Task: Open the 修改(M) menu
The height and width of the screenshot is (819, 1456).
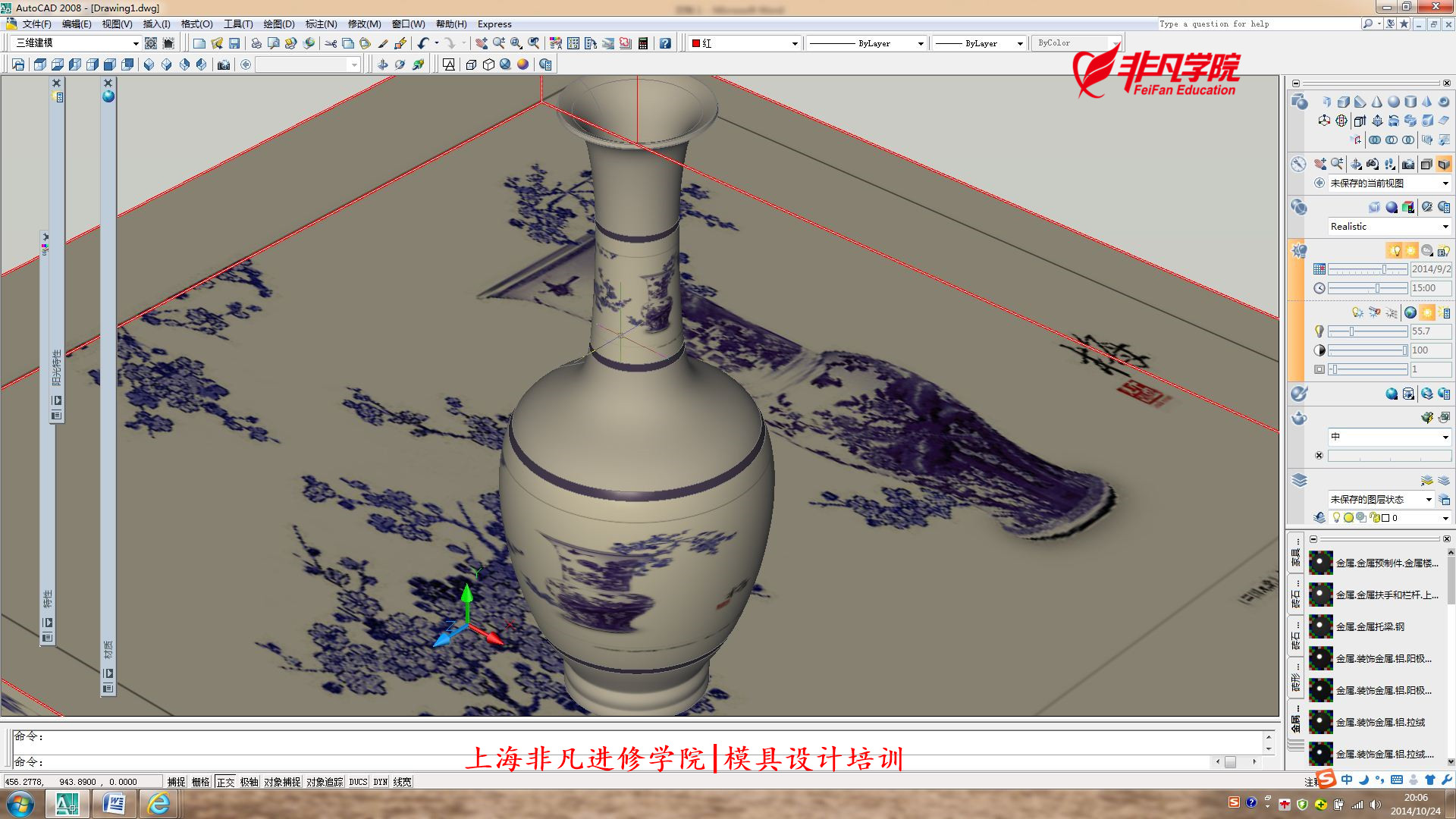Action: tap(364, 24)
